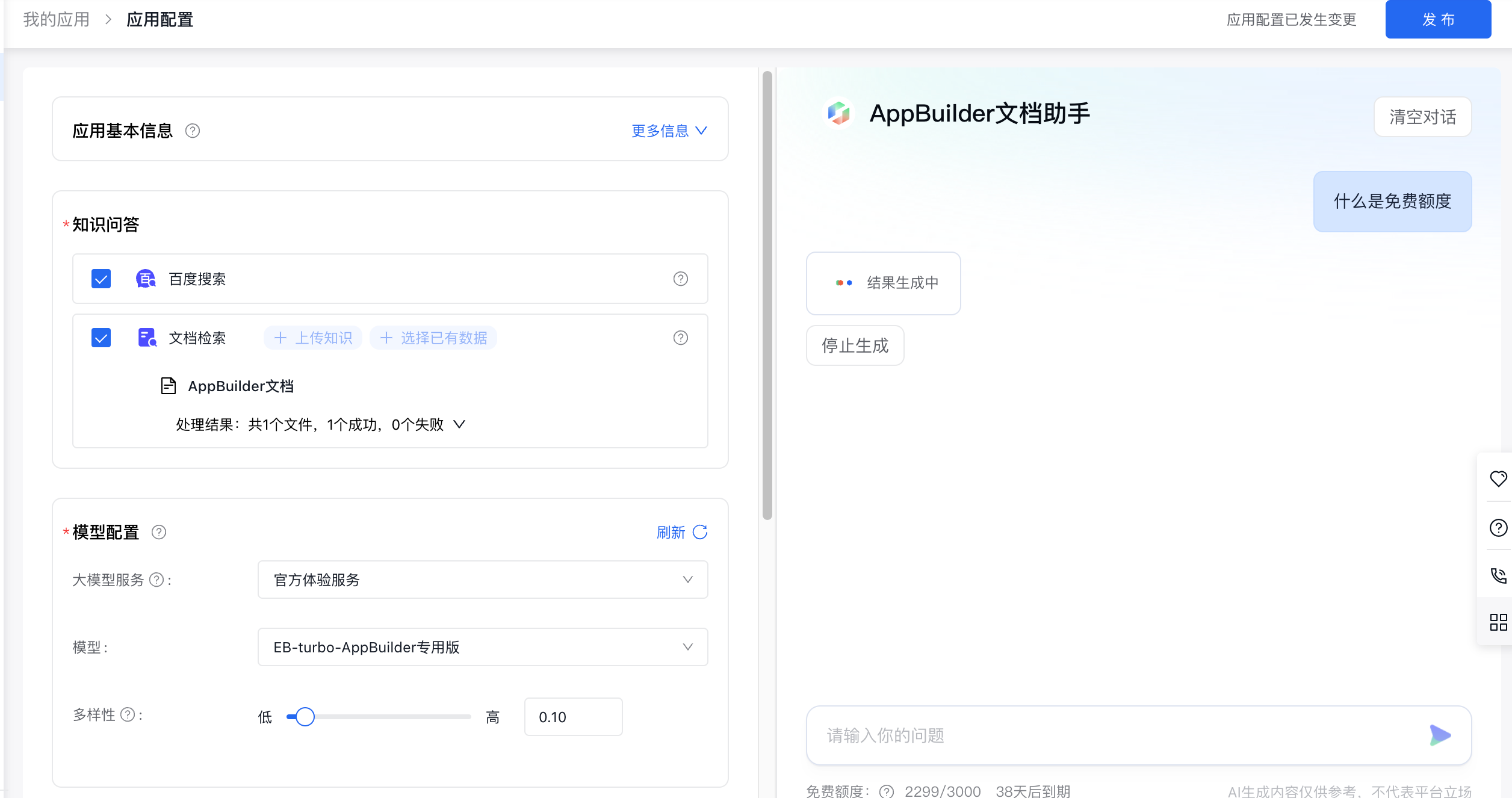
Task: Click help icon next to 百度搜索 row
Action: [680, 279]
